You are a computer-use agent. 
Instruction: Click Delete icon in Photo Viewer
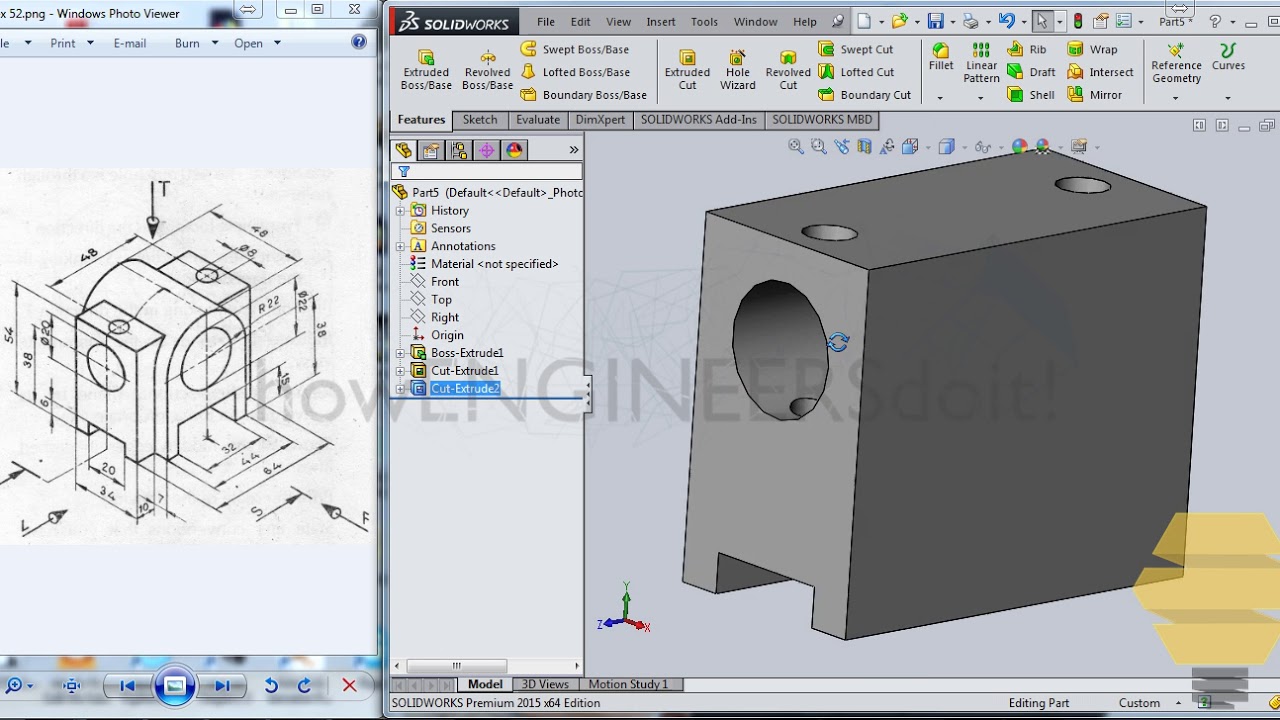point(349,686)
